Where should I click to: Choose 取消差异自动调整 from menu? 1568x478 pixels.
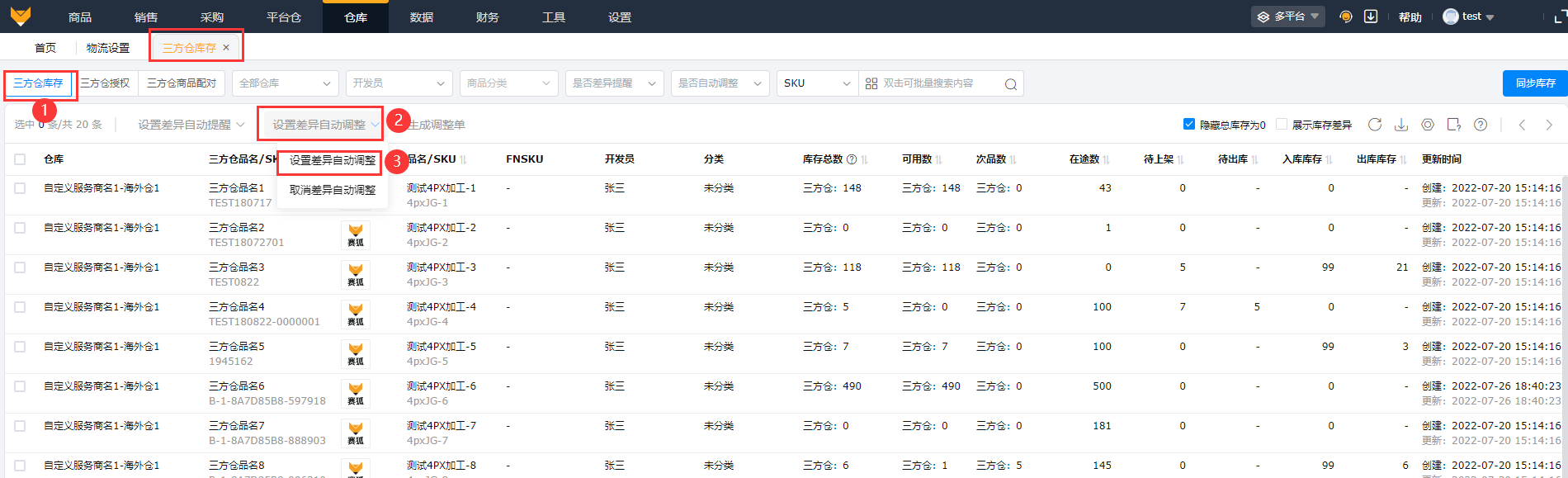tap(333, 190)
